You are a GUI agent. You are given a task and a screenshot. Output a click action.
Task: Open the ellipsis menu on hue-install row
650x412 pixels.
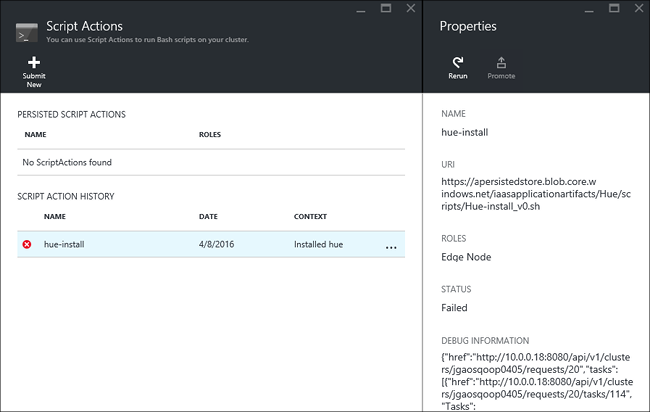point(390,246)
